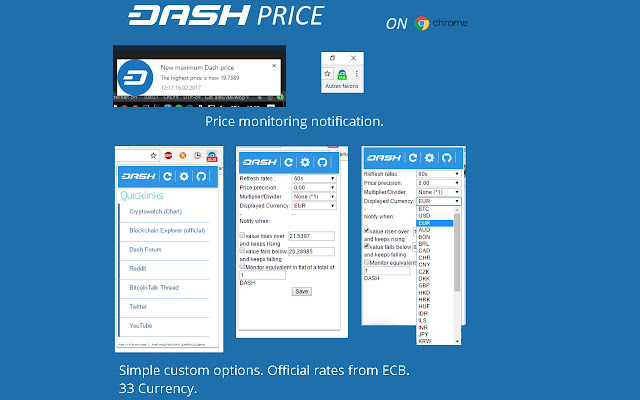The image size is (640, 400).
Task: Open the BitcoinTalk Thread quicklink
Action: (x=154, y=287)
